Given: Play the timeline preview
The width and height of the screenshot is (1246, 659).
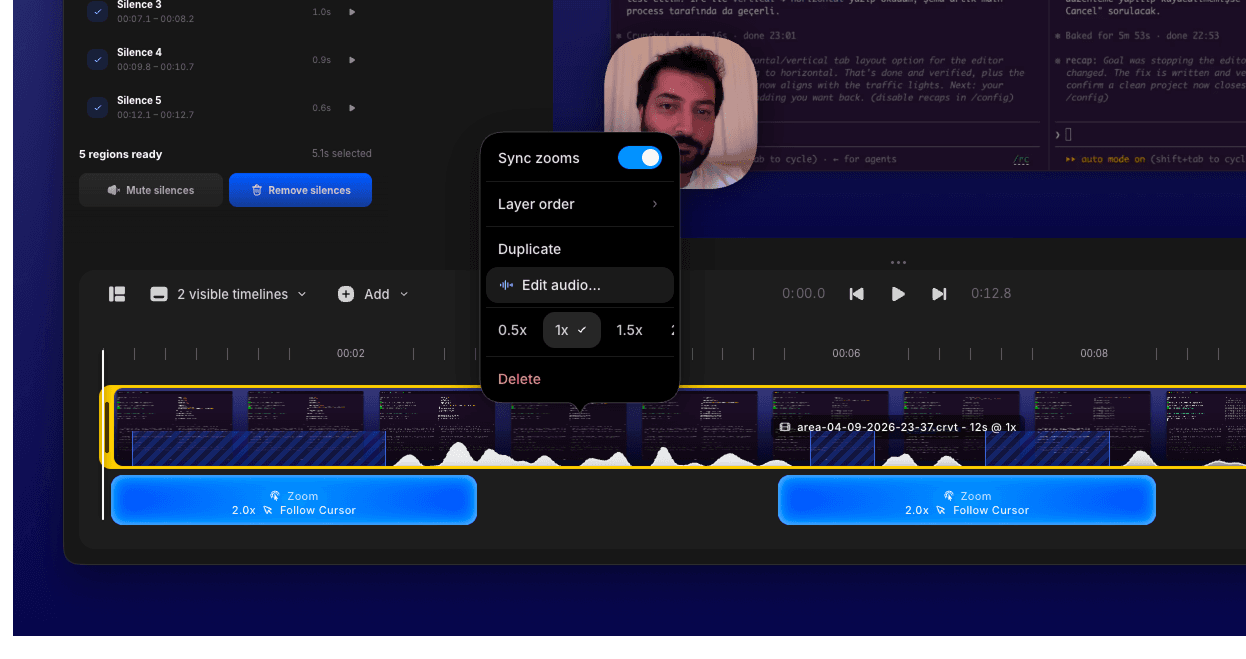Looking at the screenshot, I should click(898, 294).
